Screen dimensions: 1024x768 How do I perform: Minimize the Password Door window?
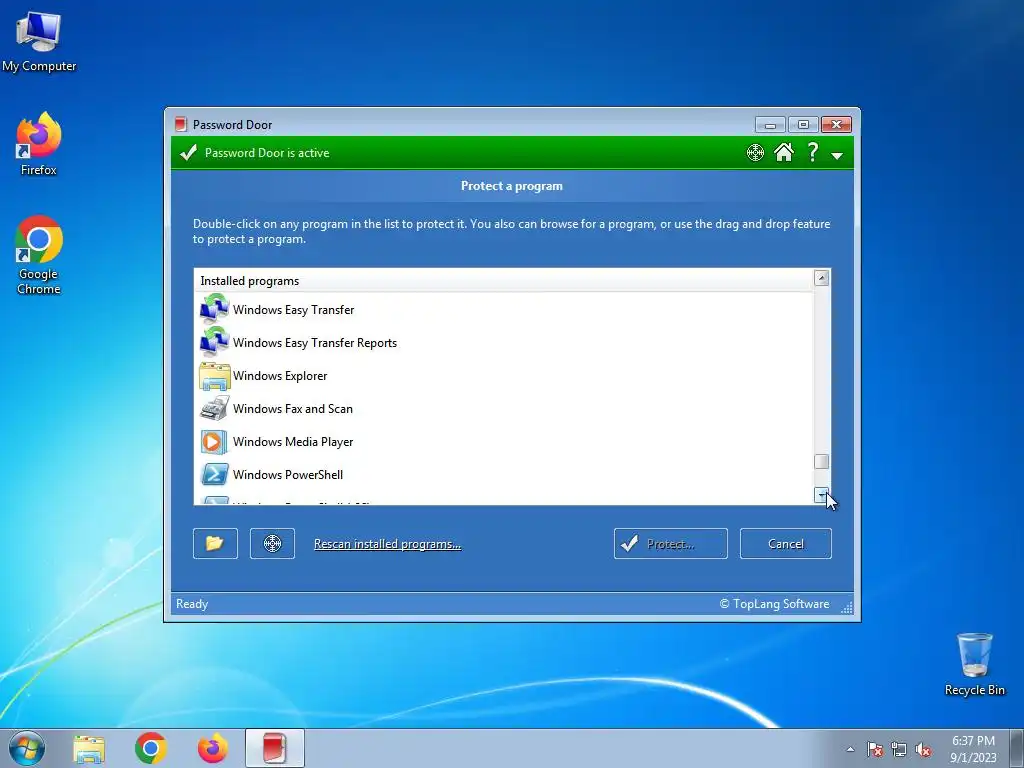(770, 124)
